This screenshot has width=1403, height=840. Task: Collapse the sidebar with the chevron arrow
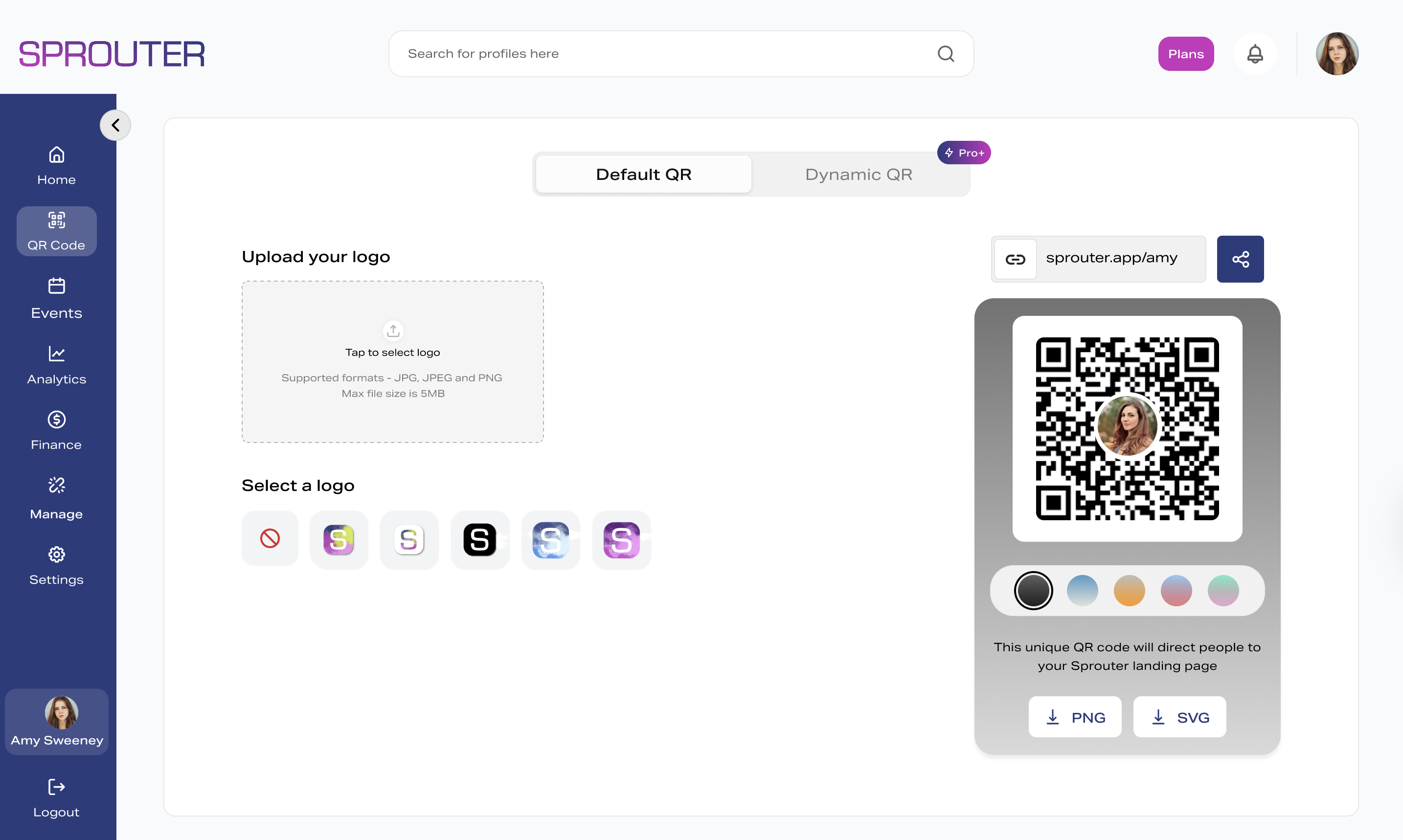coord(115,125)
